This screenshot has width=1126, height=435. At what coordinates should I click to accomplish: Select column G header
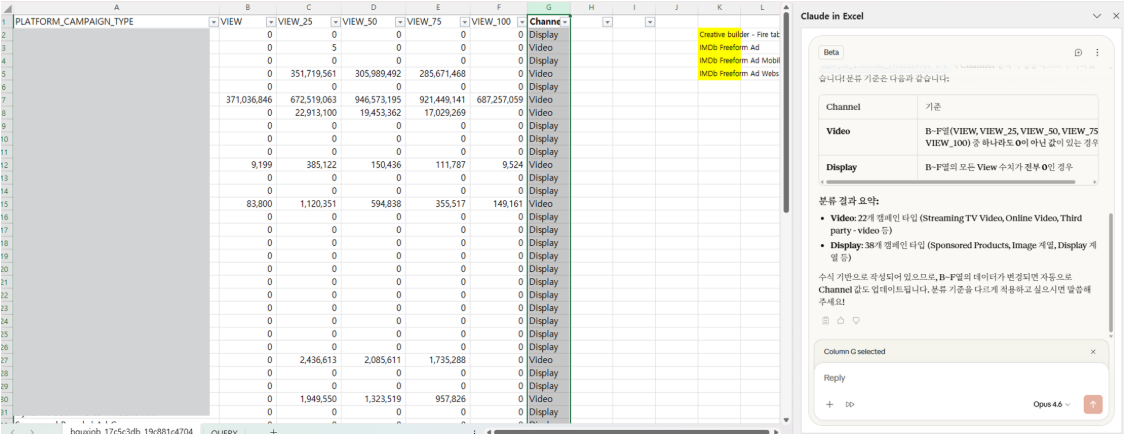[x=549, y=7]
